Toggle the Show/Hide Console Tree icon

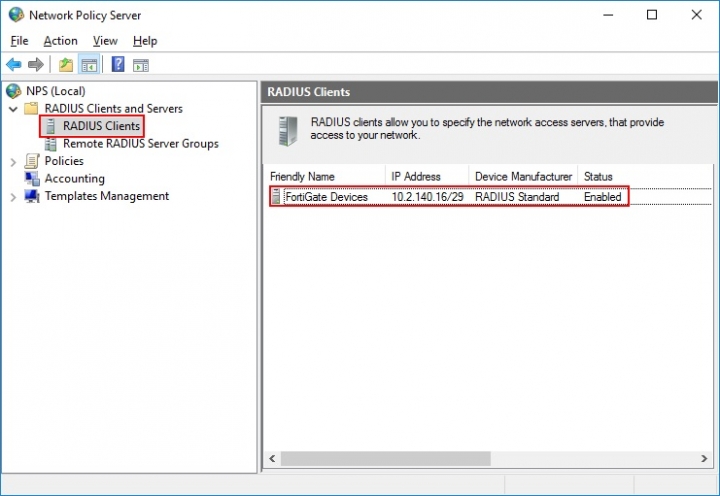[x=89, y=65]
